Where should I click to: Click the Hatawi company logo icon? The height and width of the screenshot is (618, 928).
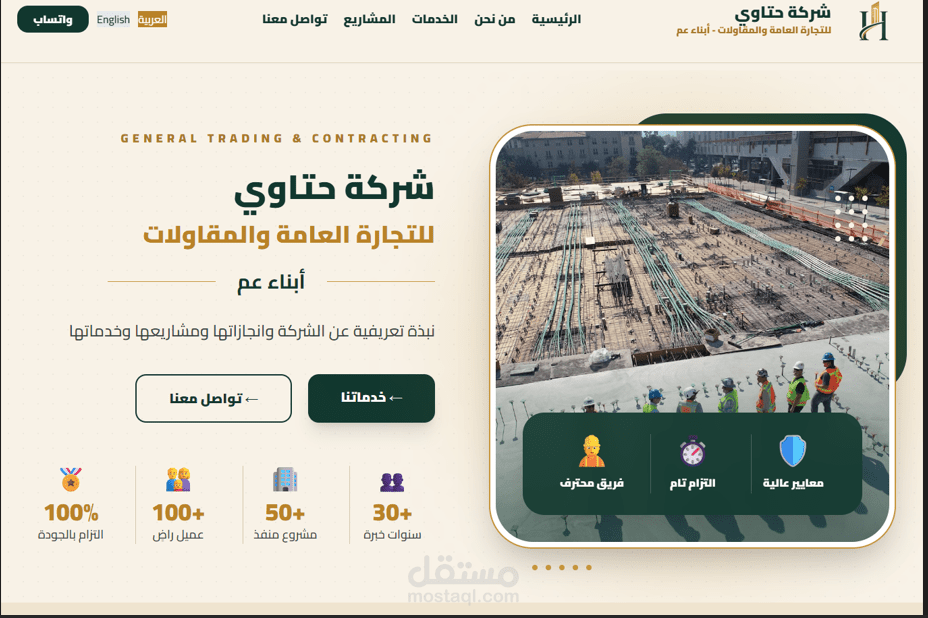874,21
